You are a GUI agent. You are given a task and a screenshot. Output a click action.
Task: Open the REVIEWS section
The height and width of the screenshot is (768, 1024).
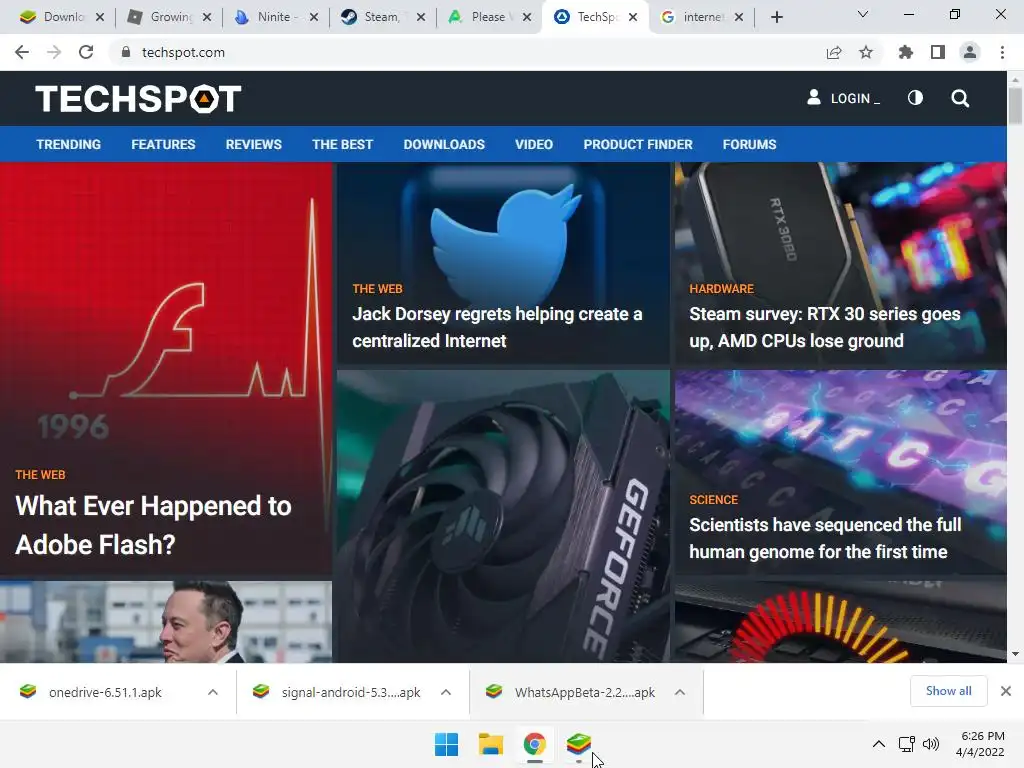[253, 144]
